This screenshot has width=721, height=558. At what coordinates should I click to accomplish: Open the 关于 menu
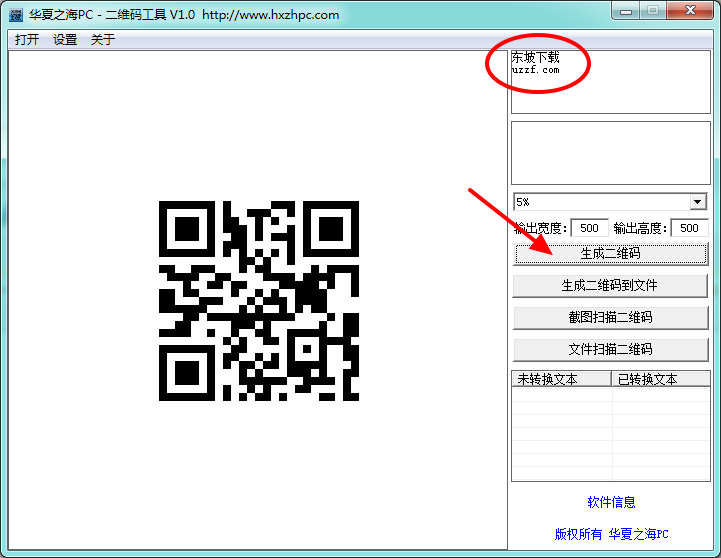tap(103, 40)
